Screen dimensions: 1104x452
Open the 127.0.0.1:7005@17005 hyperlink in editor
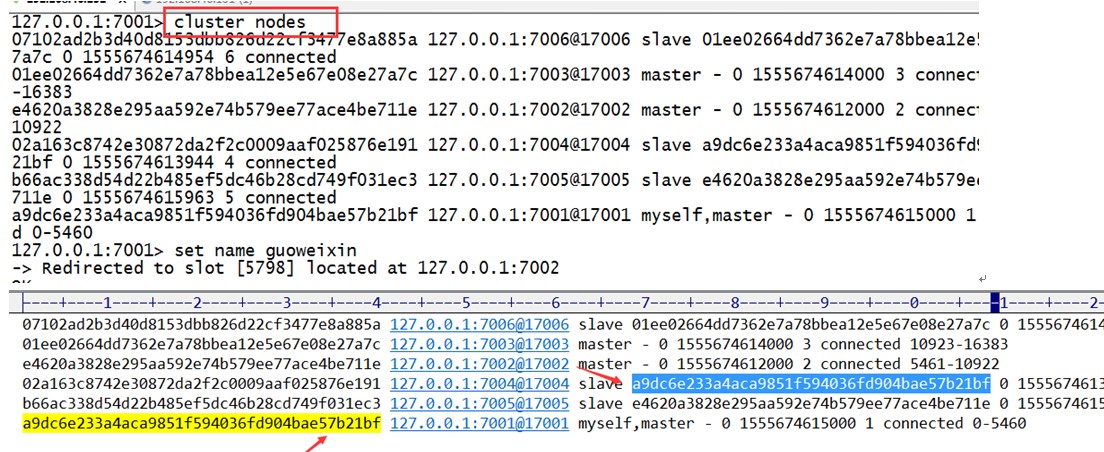click(x=479, y=403)
